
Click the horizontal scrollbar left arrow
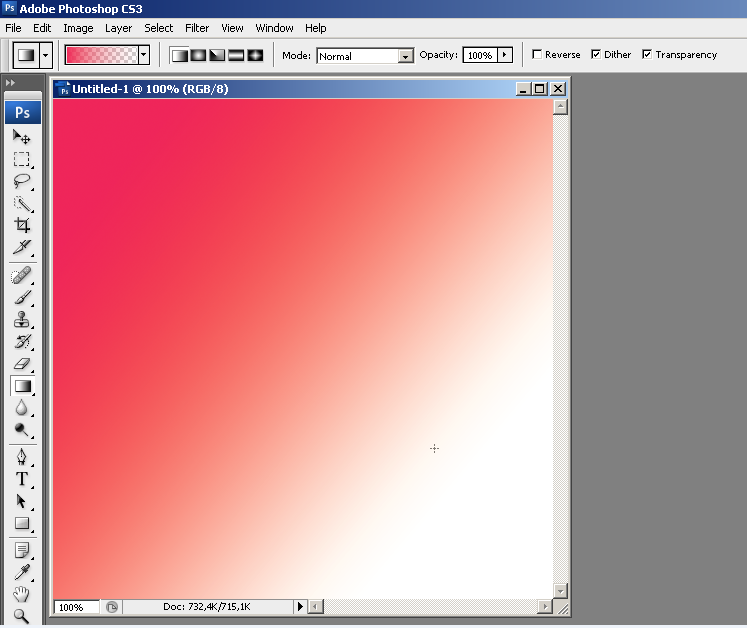click(x=315, y=607)
